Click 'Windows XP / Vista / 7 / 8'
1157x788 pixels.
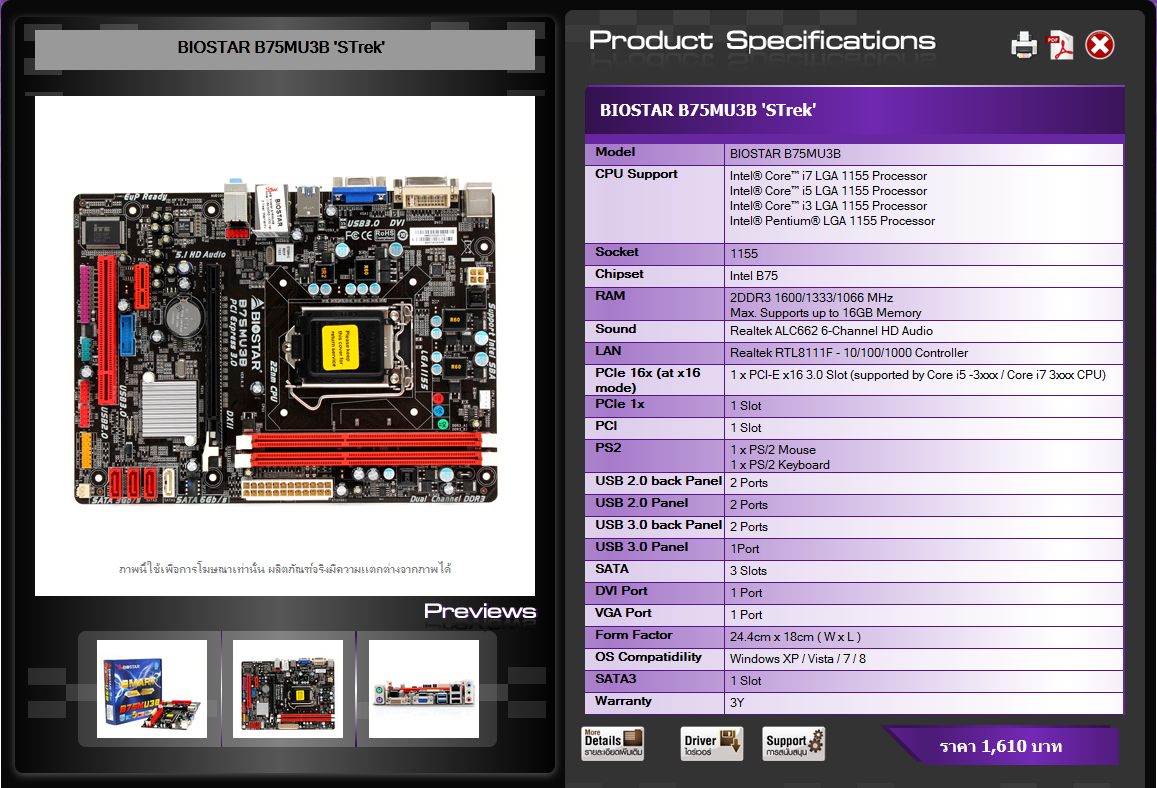pyautogui.click(x=798, y=659)
